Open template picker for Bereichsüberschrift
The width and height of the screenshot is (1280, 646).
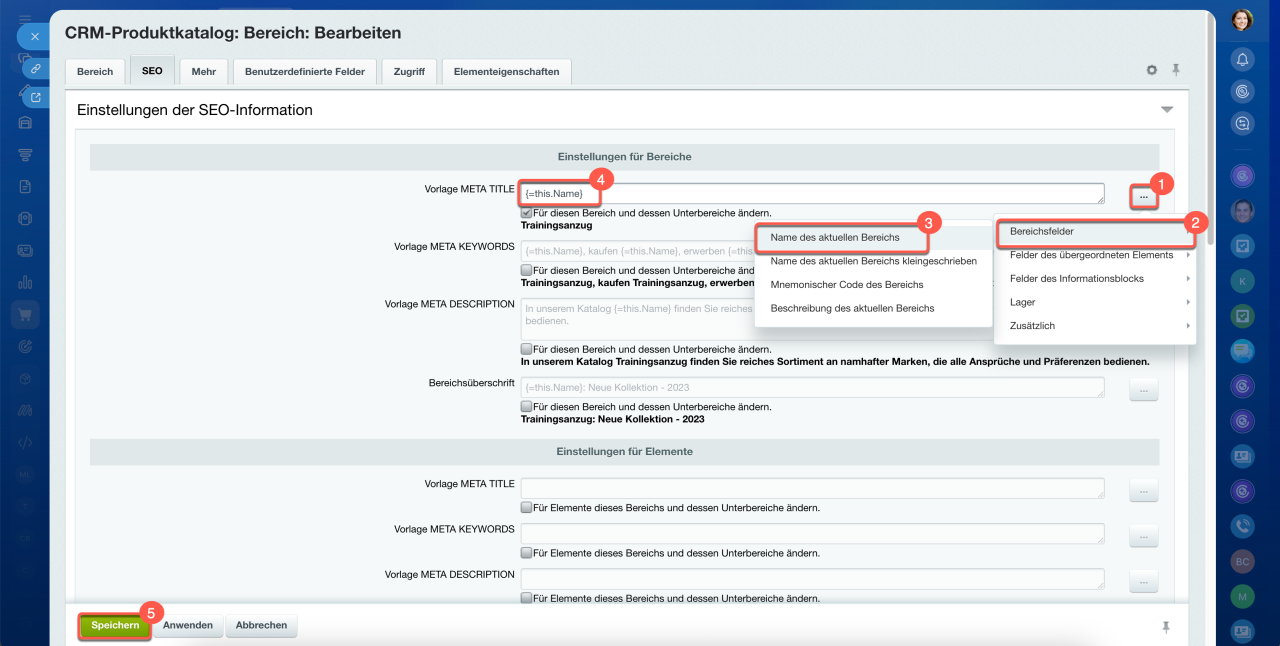coord(1143,389)
